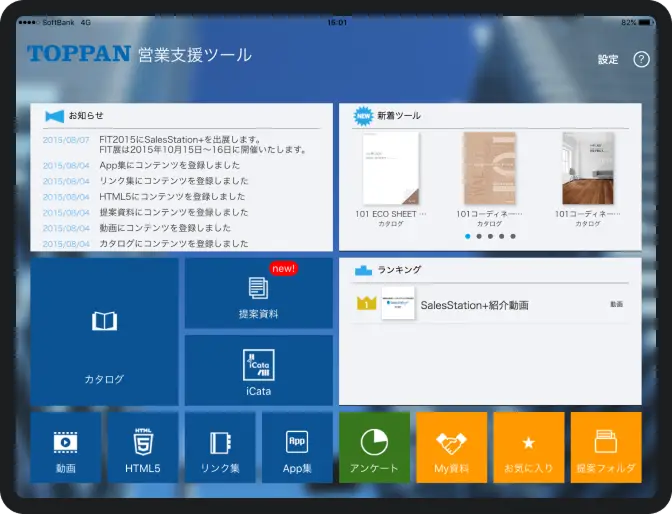Image resolution: width=672 pixels, height=514 pixels.
Task: Open the beige 101コーディネー catalog thumbnail
Action: [x=490, y=168]
